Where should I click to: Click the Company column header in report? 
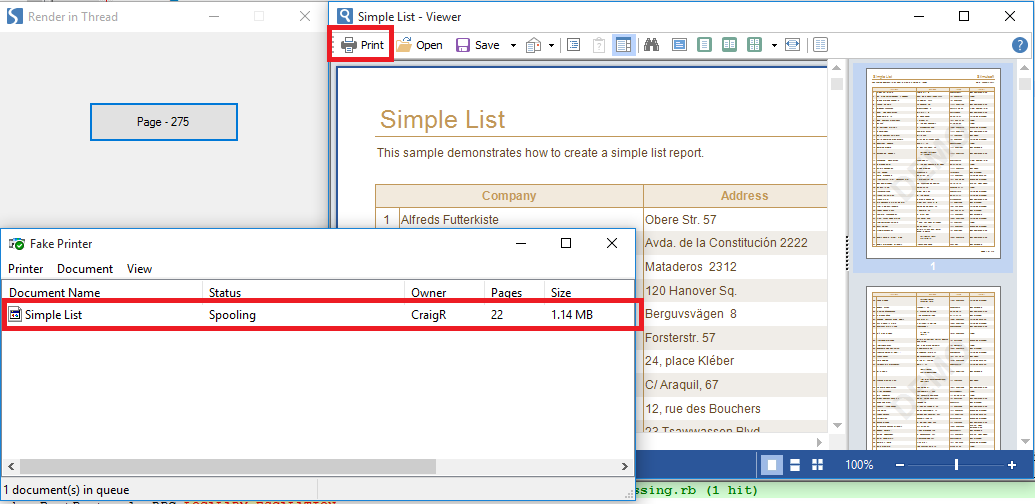(509, 196)
